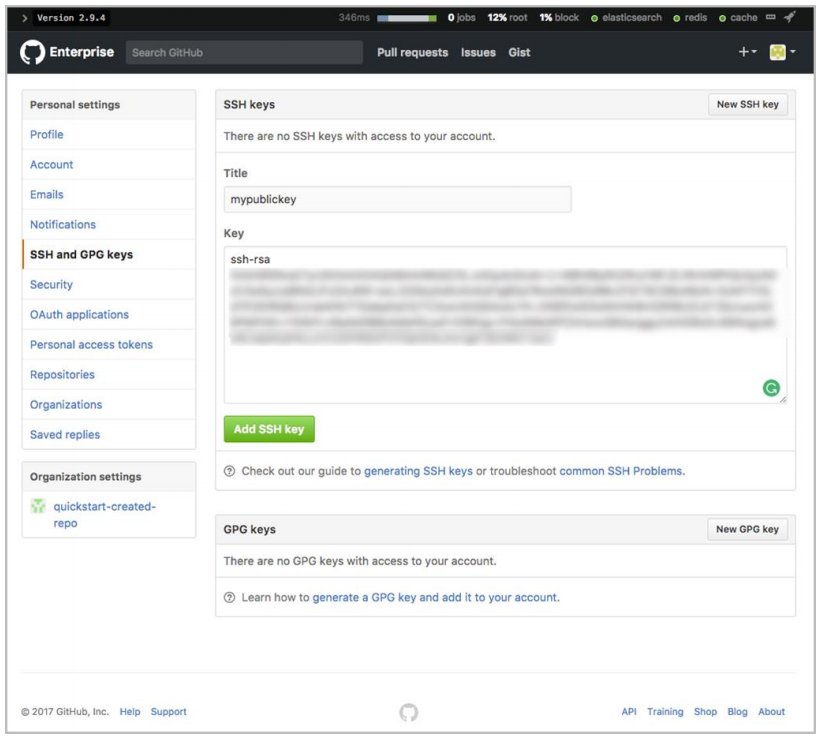Screen dimensions: 822x741
Task: Click the New GPG key button
Action: (x=747, y=529)
